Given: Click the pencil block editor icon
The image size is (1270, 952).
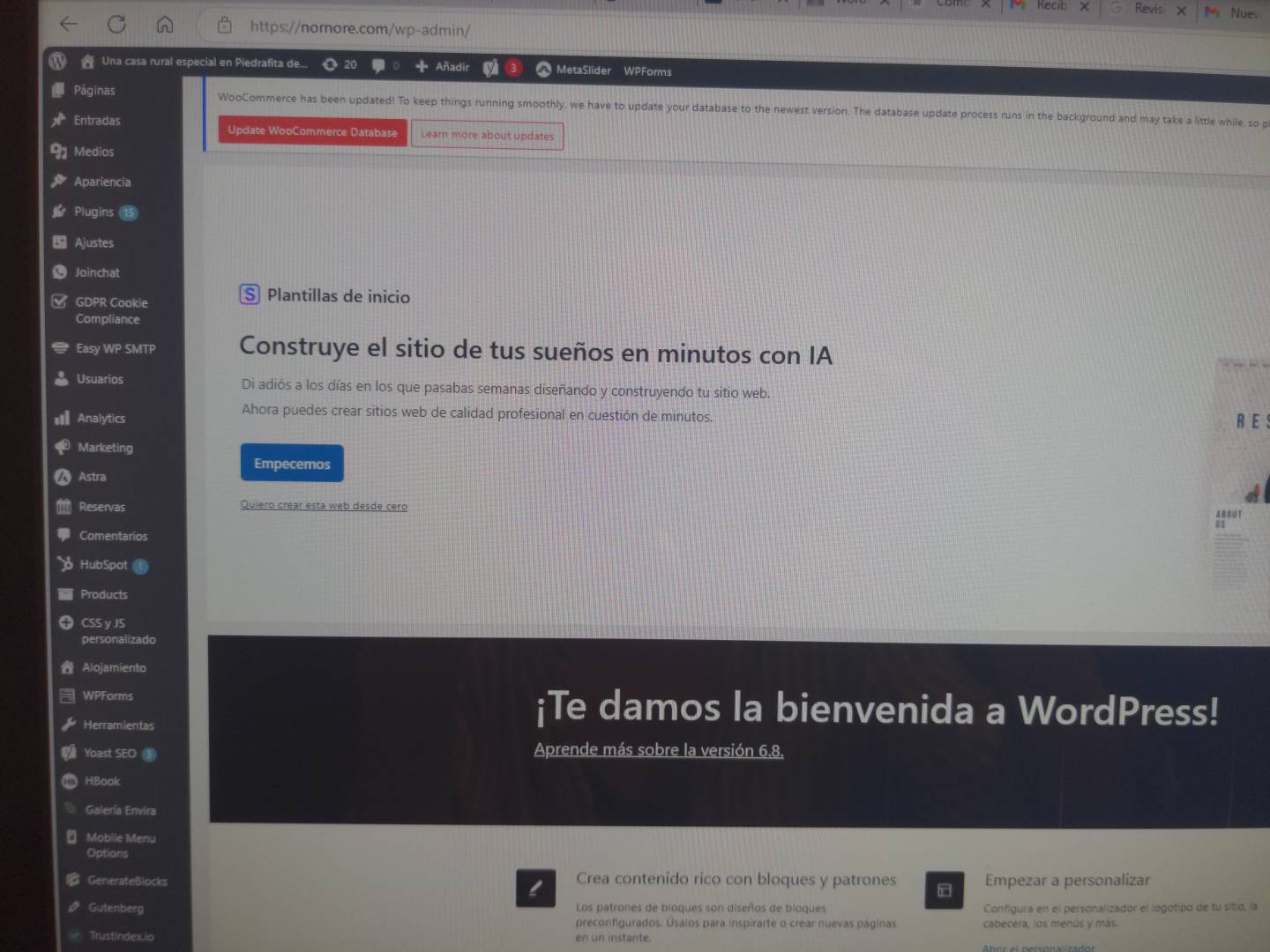Looking at the screenshot, I should coord(535,889).
